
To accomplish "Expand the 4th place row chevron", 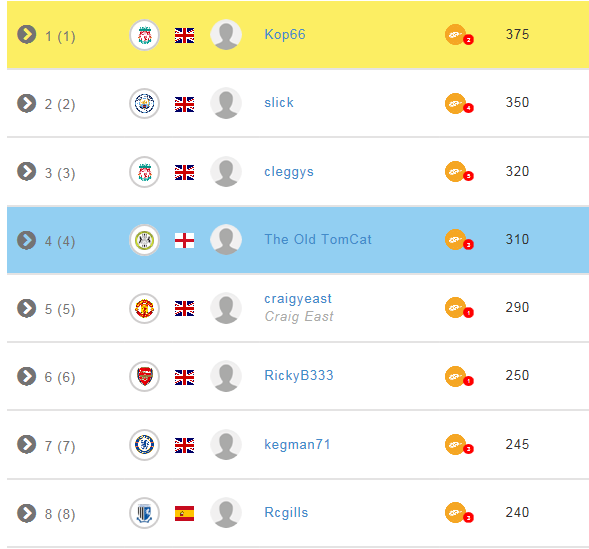I will [x=27, y=240].
